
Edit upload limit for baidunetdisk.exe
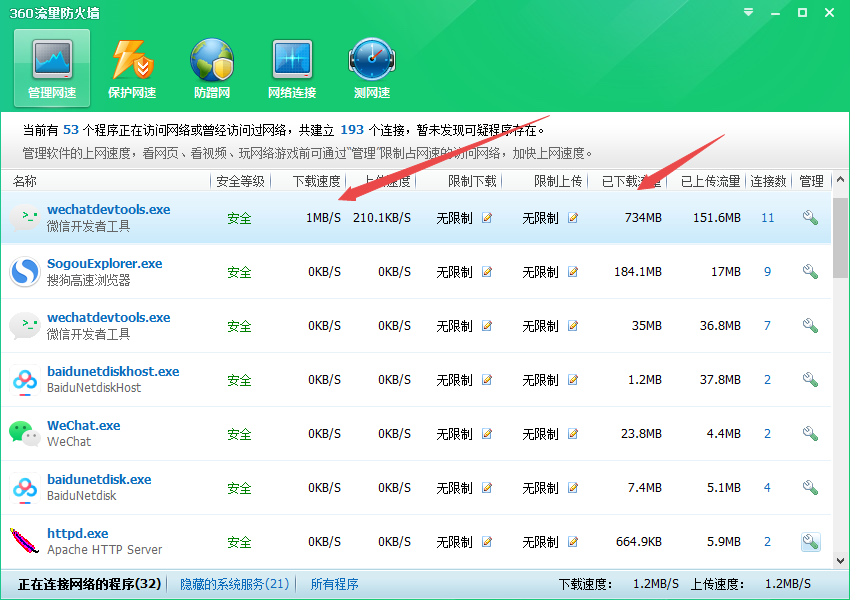pyautogui.click(x=572, y=488)
